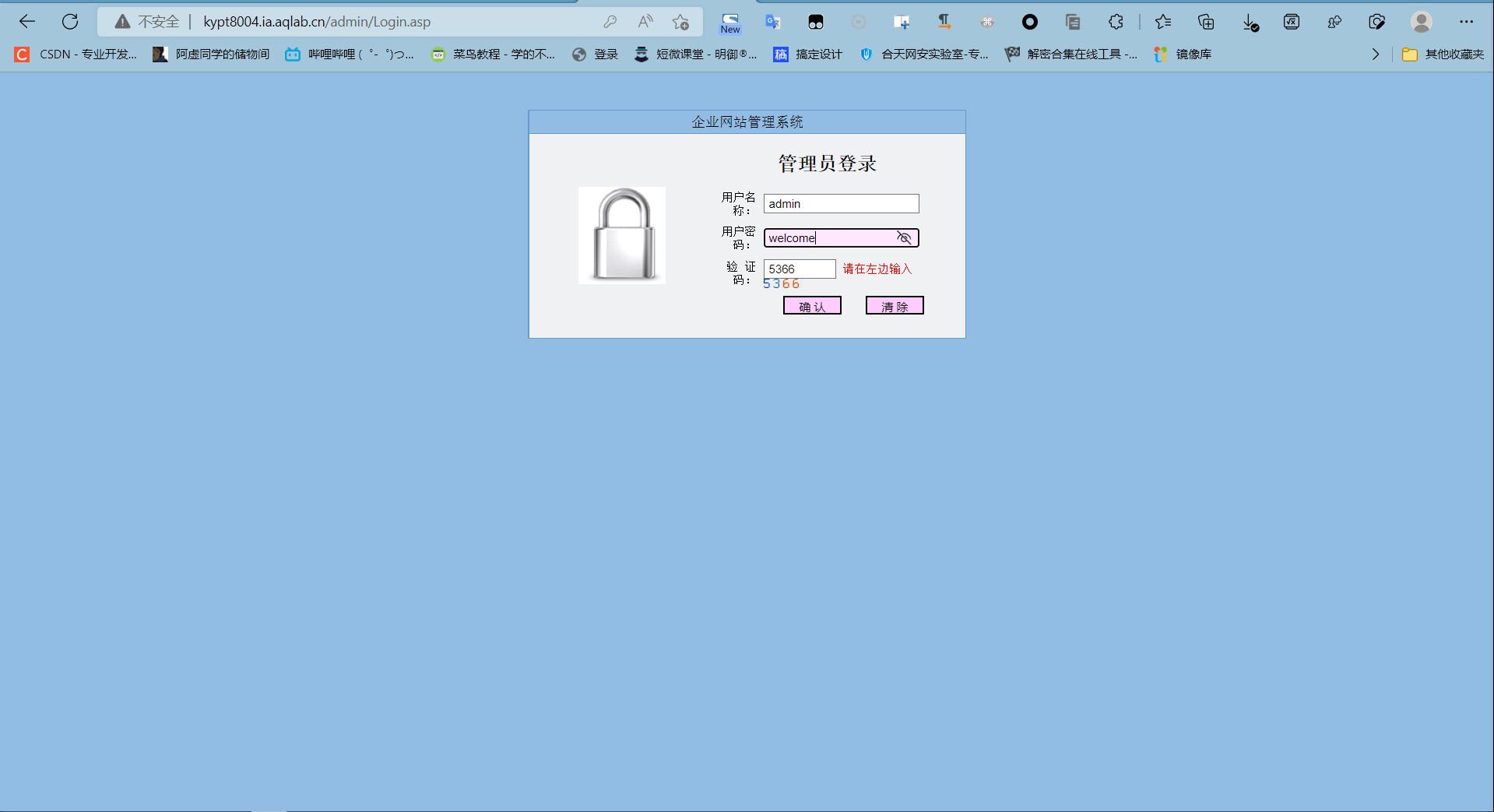Click the 管理员登录 heading
This screenshot has width=1494, height=812.
pos(828,163)
